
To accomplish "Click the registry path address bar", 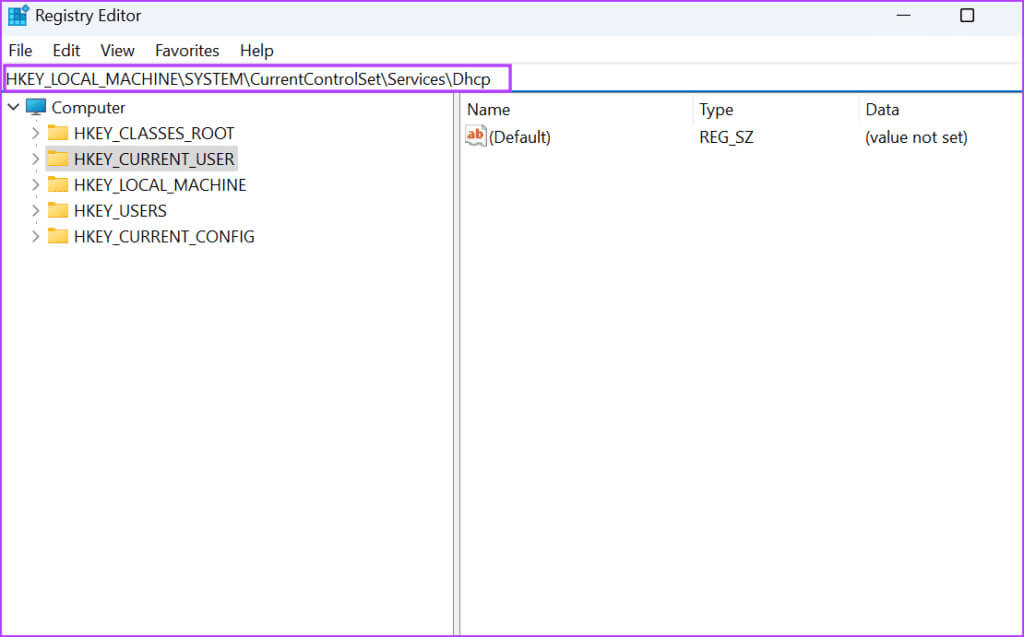I will point(512,79).
